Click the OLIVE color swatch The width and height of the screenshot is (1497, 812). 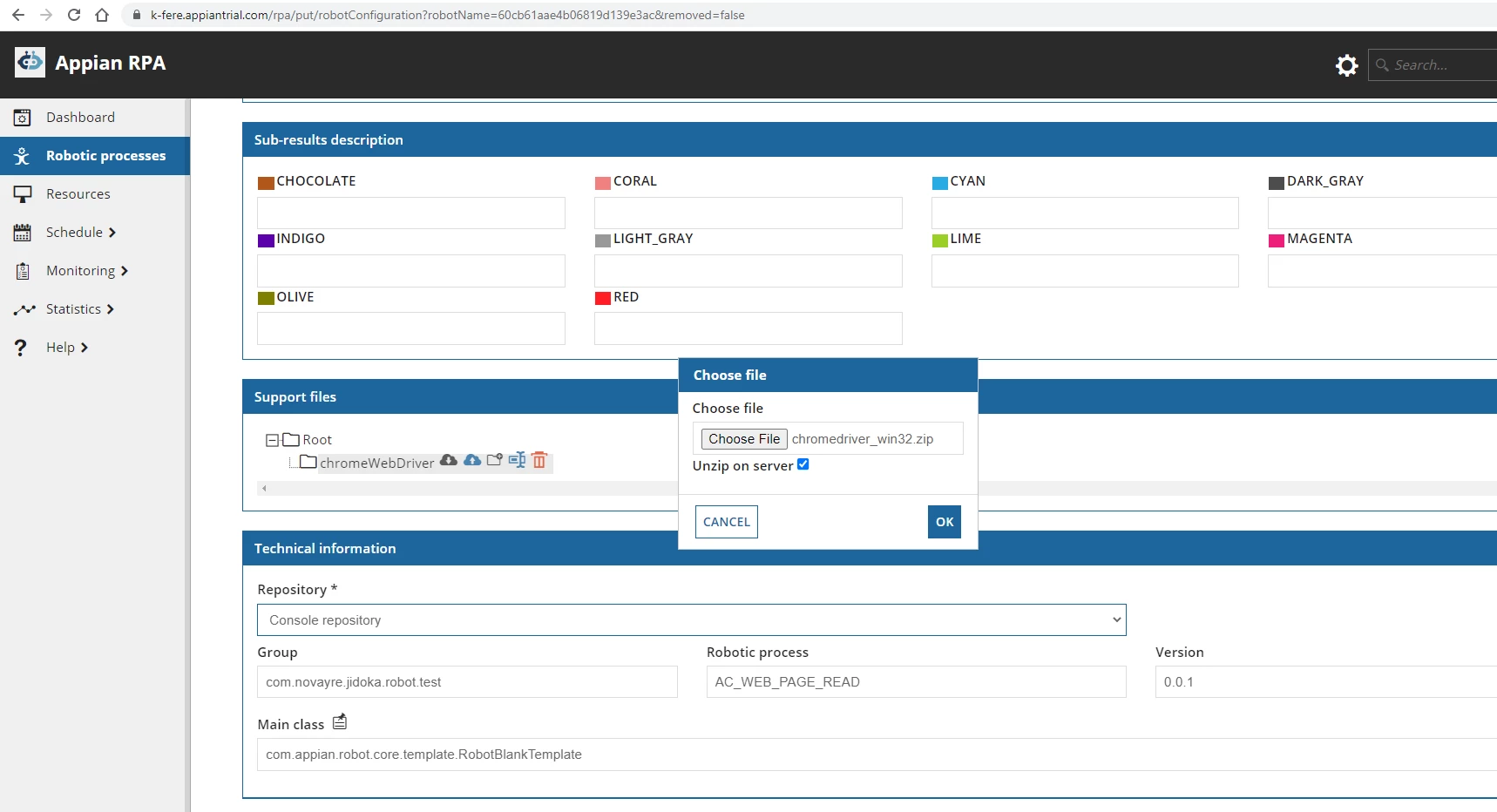click(266, 299)
